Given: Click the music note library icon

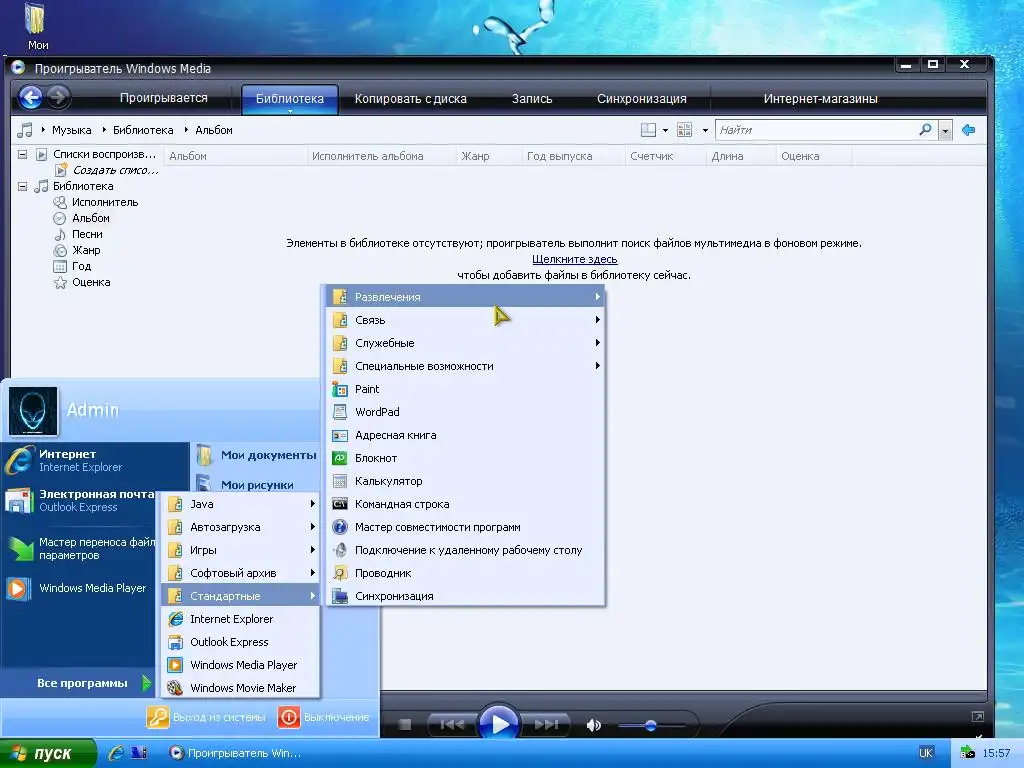Looking at the screenshot, I should 25,130.
